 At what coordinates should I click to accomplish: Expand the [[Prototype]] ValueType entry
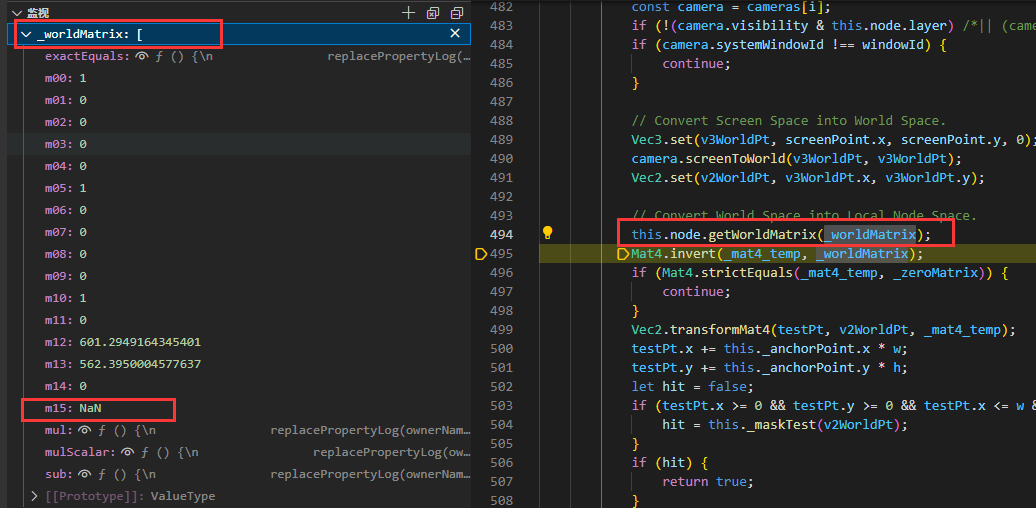pyautogui.click(x=34, y=495)
